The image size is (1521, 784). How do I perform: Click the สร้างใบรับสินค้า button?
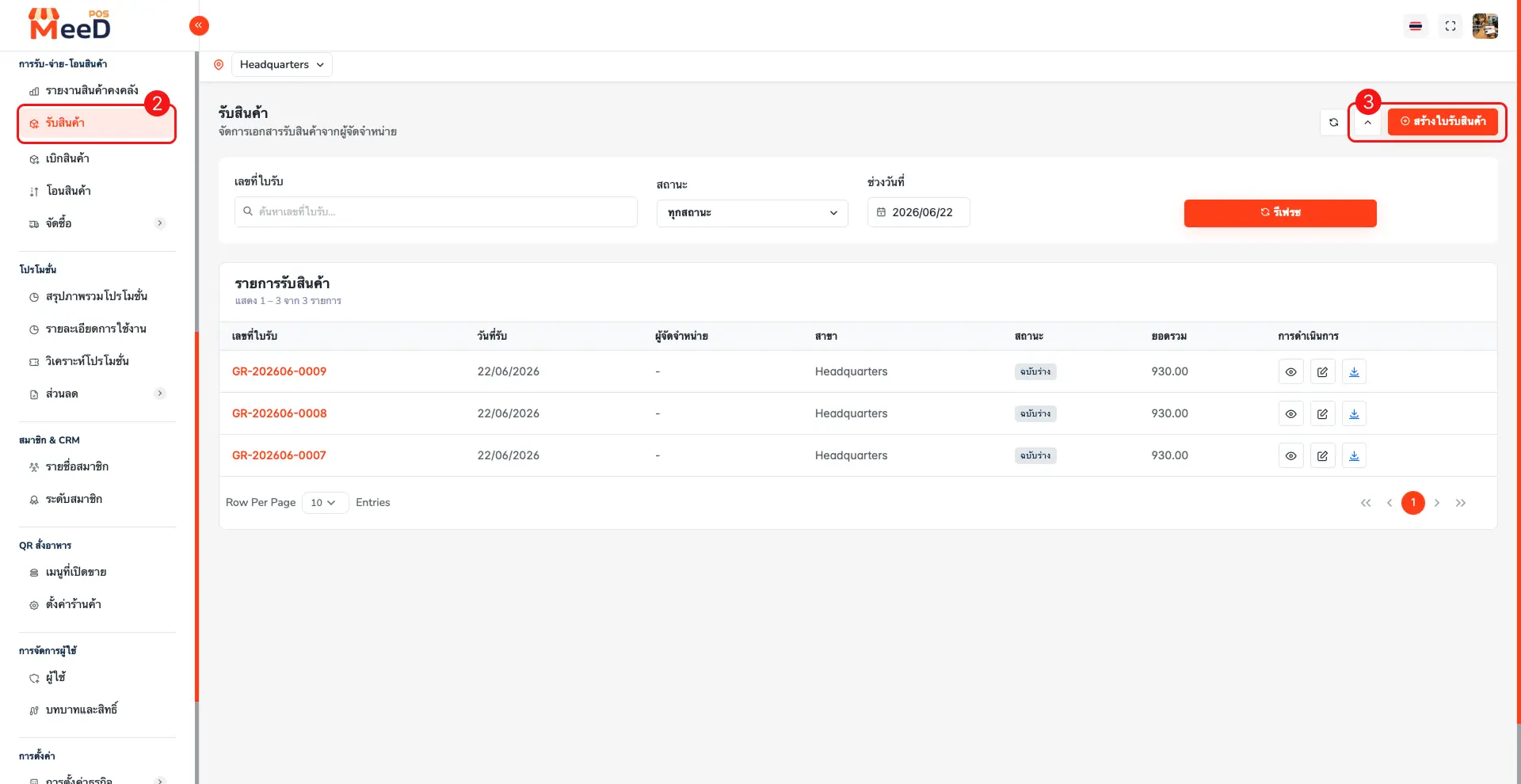pos(1443,121)
